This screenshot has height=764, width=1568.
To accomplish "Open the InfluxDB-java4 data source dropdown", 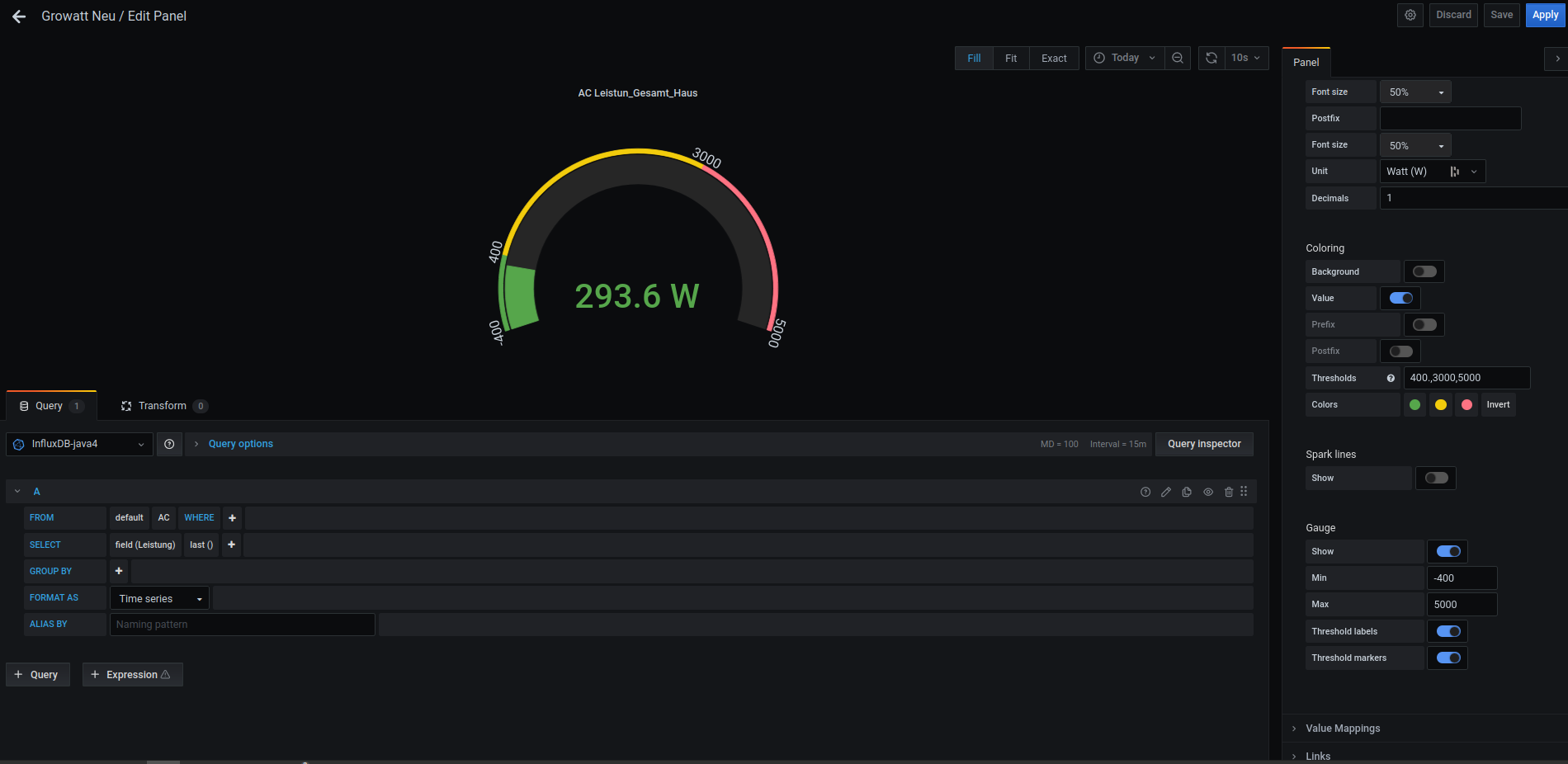I will pyautogui.click(x=79, y=444).
